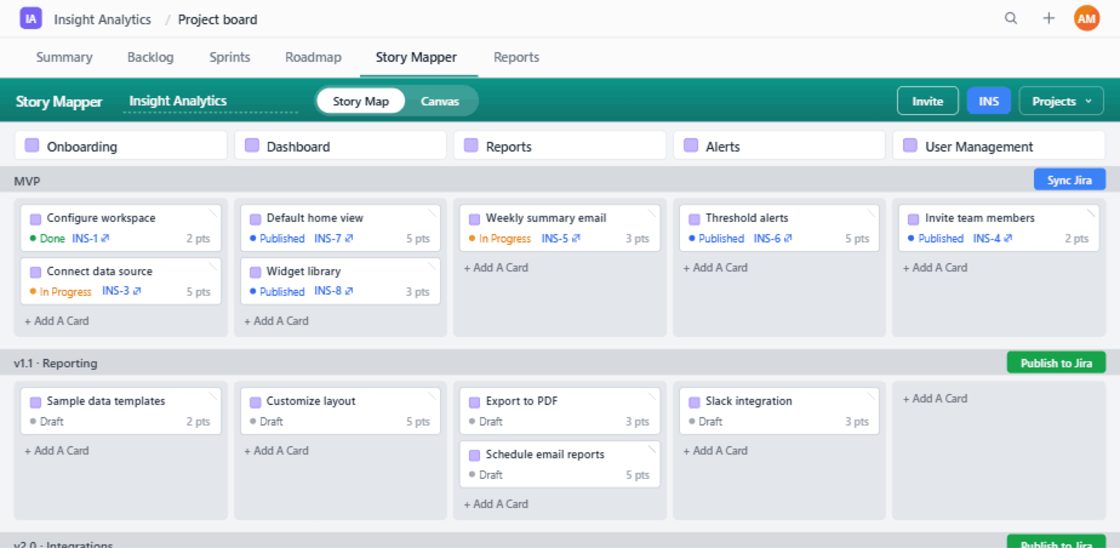Click the card icon on Connect data source
The image size is (1120, 548).
point(36,272)
